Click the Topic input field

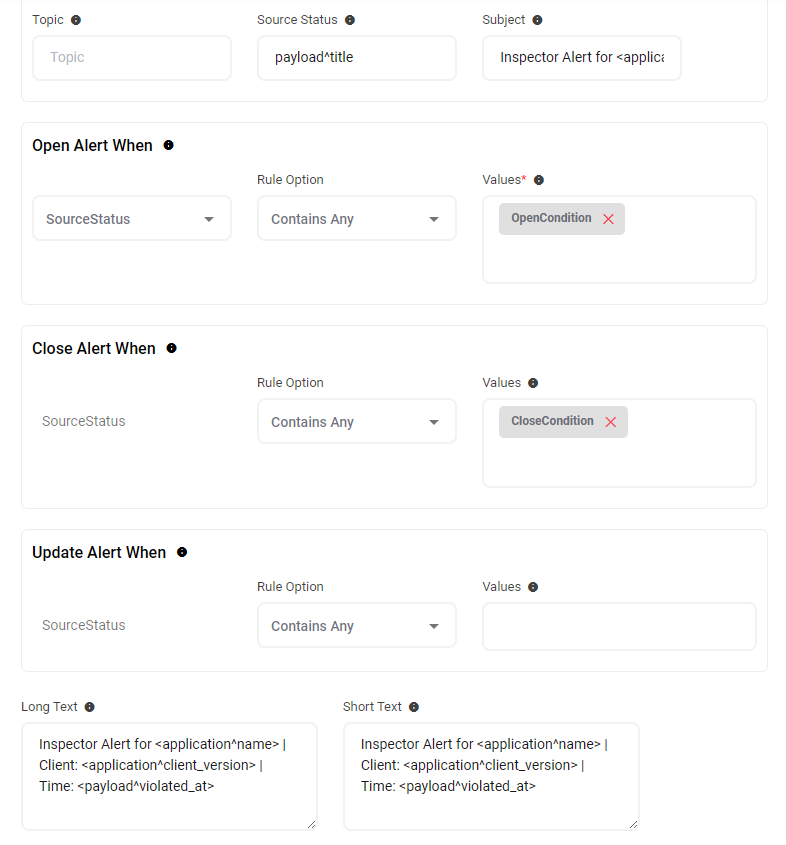(131, 58)
